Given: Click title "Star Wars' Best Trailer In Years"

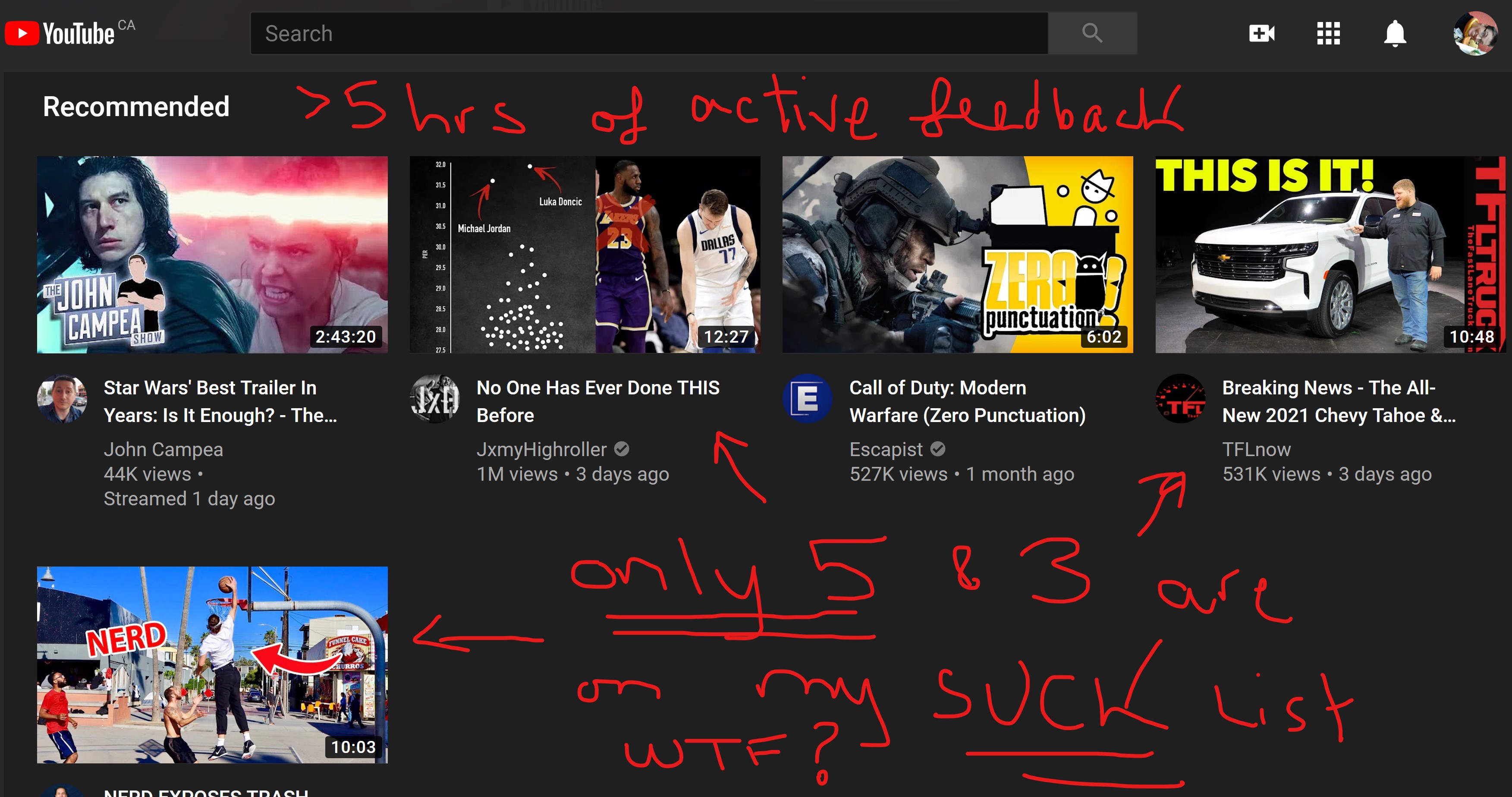Looking at the screenshot, I should (221, 402).
